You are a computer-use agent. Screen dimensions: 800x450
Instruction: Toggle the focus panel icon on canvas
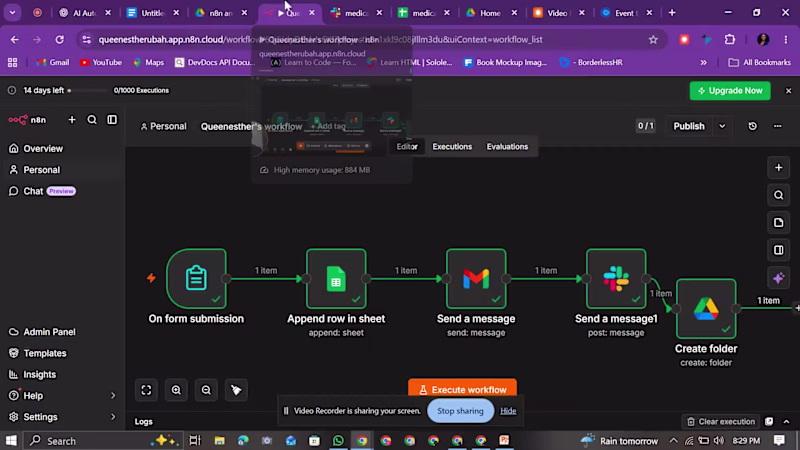[x=779, y=251]
